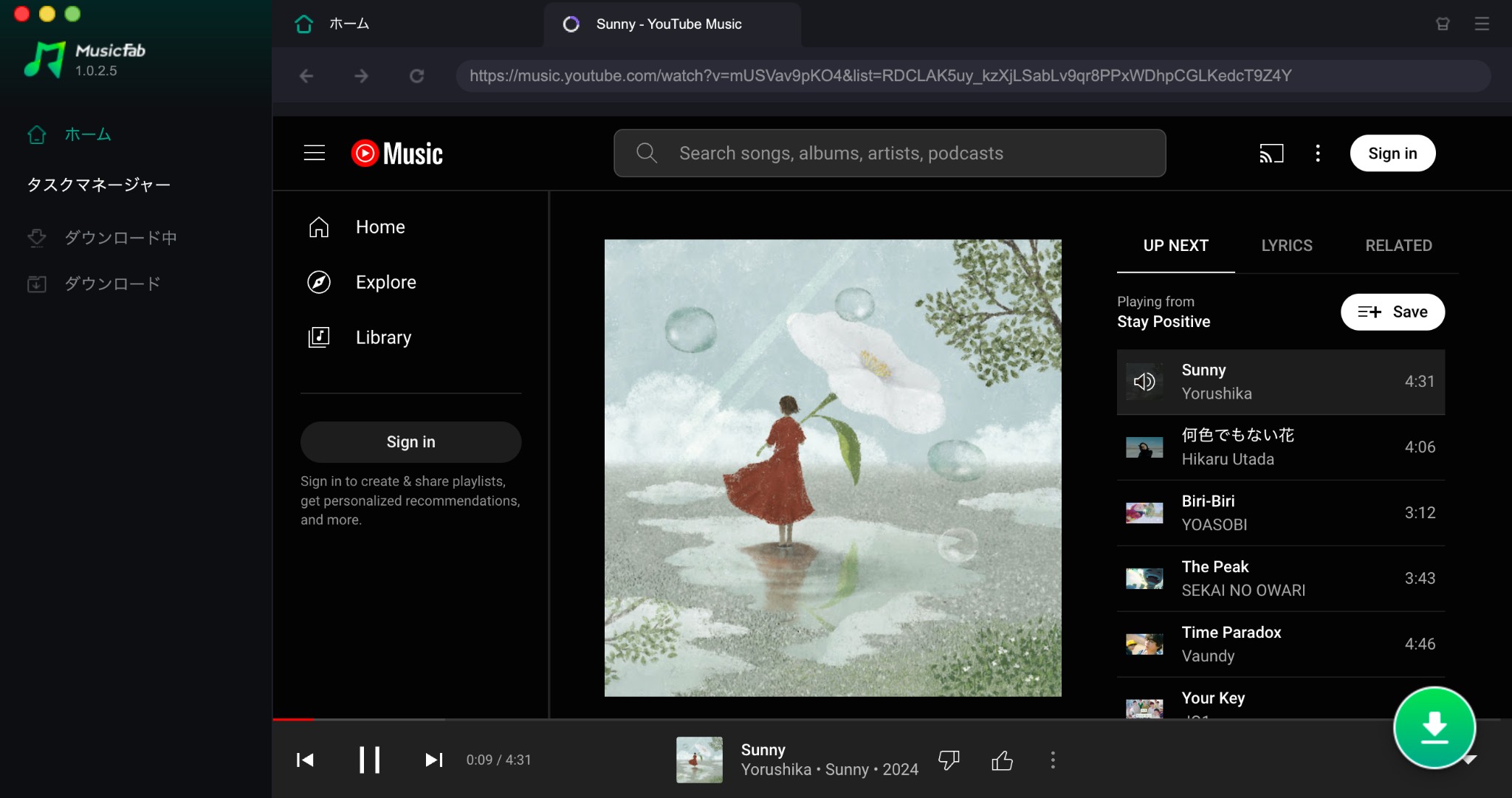Open player bar three-dot song options
The height and width of the screenshot is (798, 1512).
pyautogui.click(x=1053, y=760)
